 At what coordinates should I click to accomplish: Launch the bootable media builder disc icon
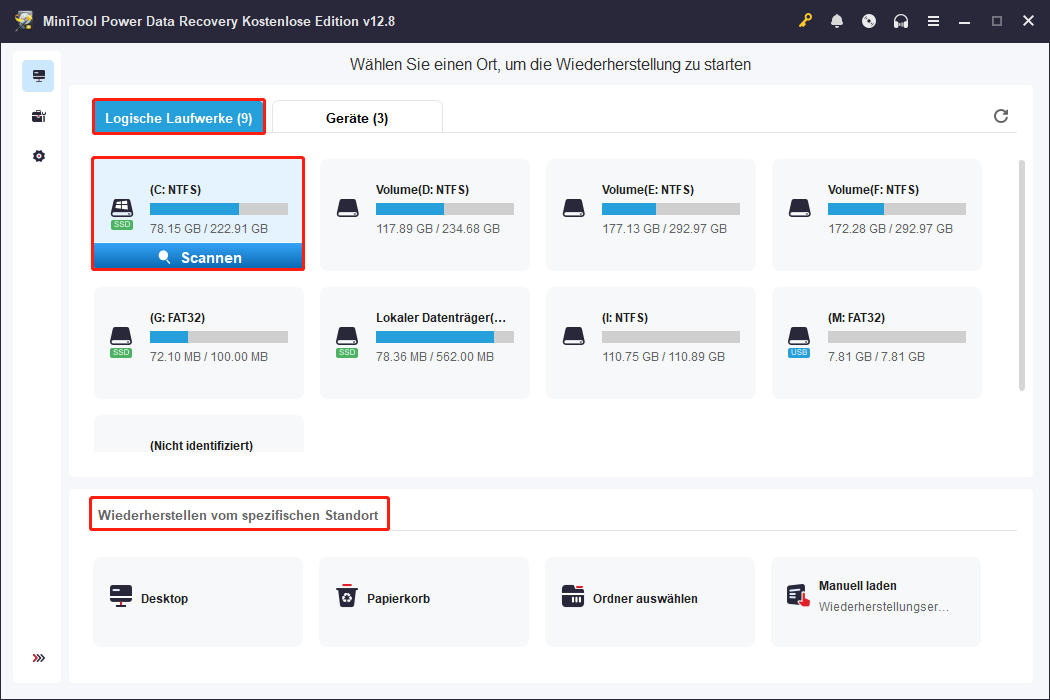[x=869, y=20]
